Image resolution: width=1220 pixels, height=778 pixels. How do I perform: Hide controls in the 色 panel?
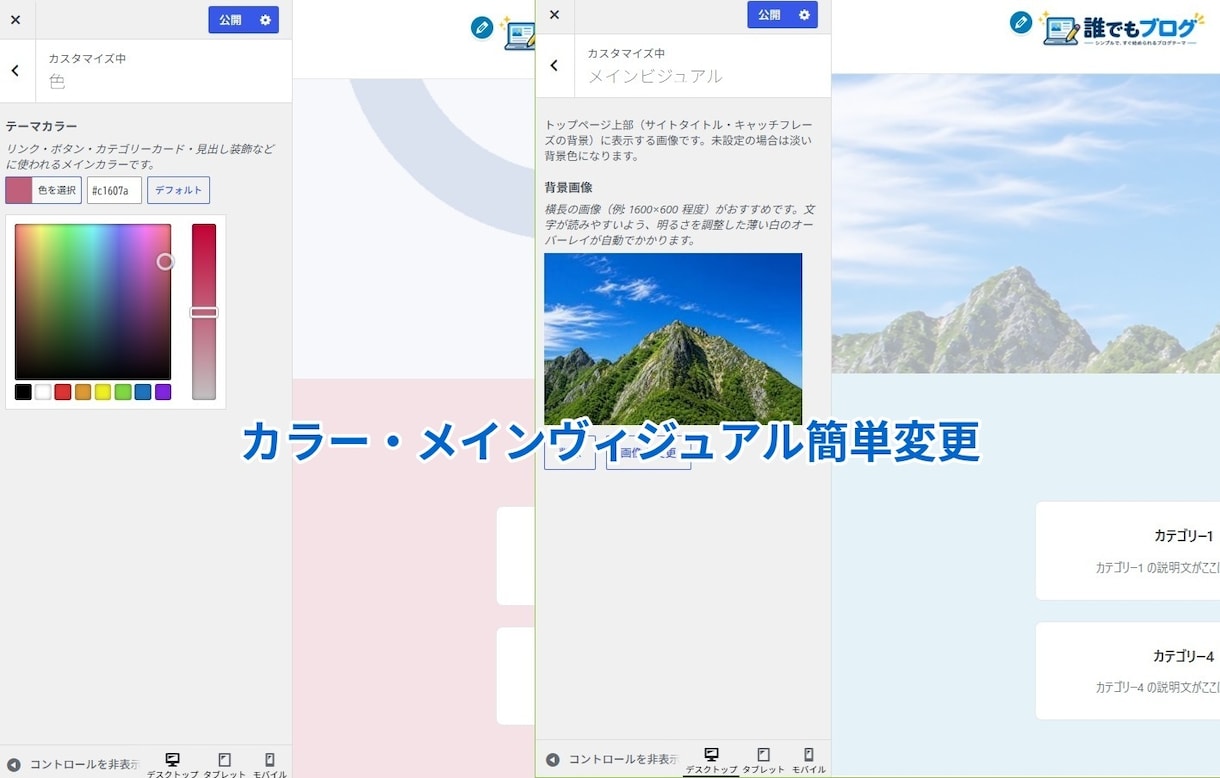click(x=72, y=764)
